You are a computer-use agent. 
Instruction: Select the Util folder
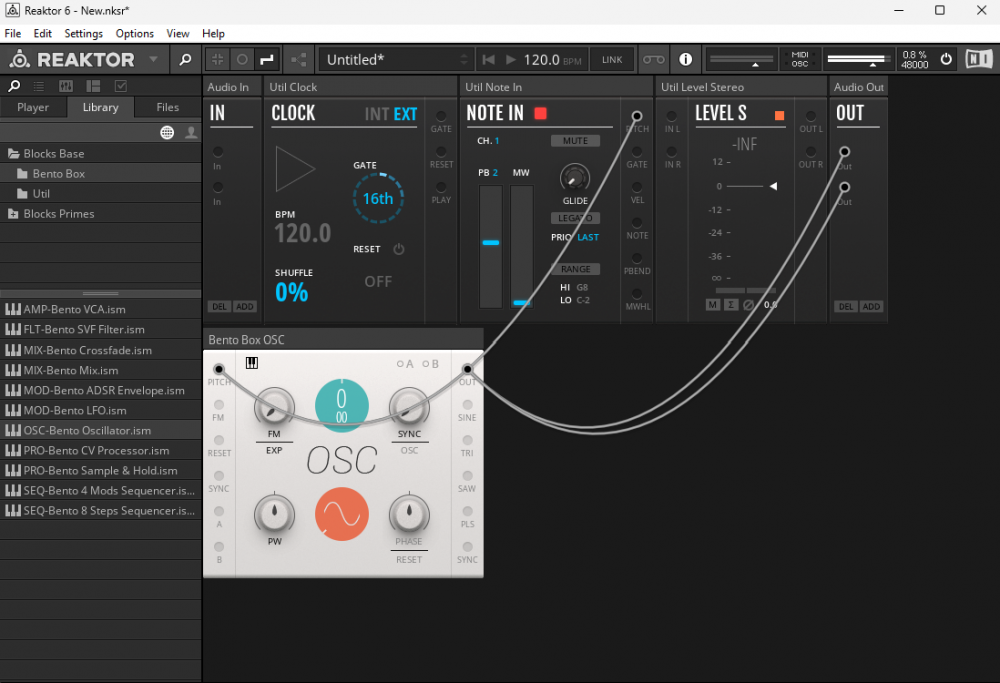(100, 194)
